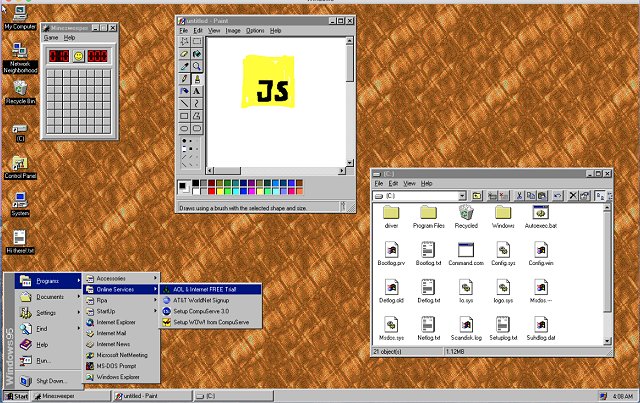Click Copy icon in C: window toolbar

(x=531, y=196)
